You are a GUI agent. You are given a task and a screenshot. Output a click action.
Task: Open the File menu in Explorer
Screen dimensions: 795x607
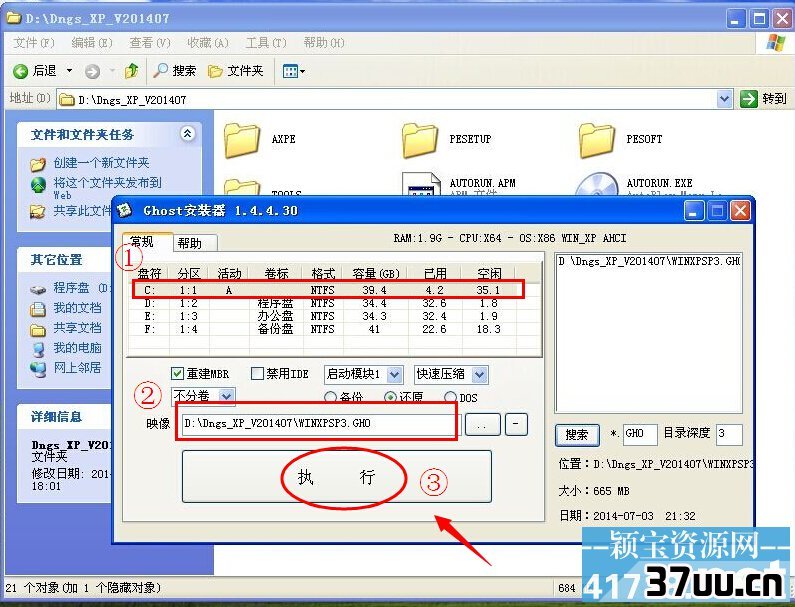pyautogui.click(x=33, y=43)
